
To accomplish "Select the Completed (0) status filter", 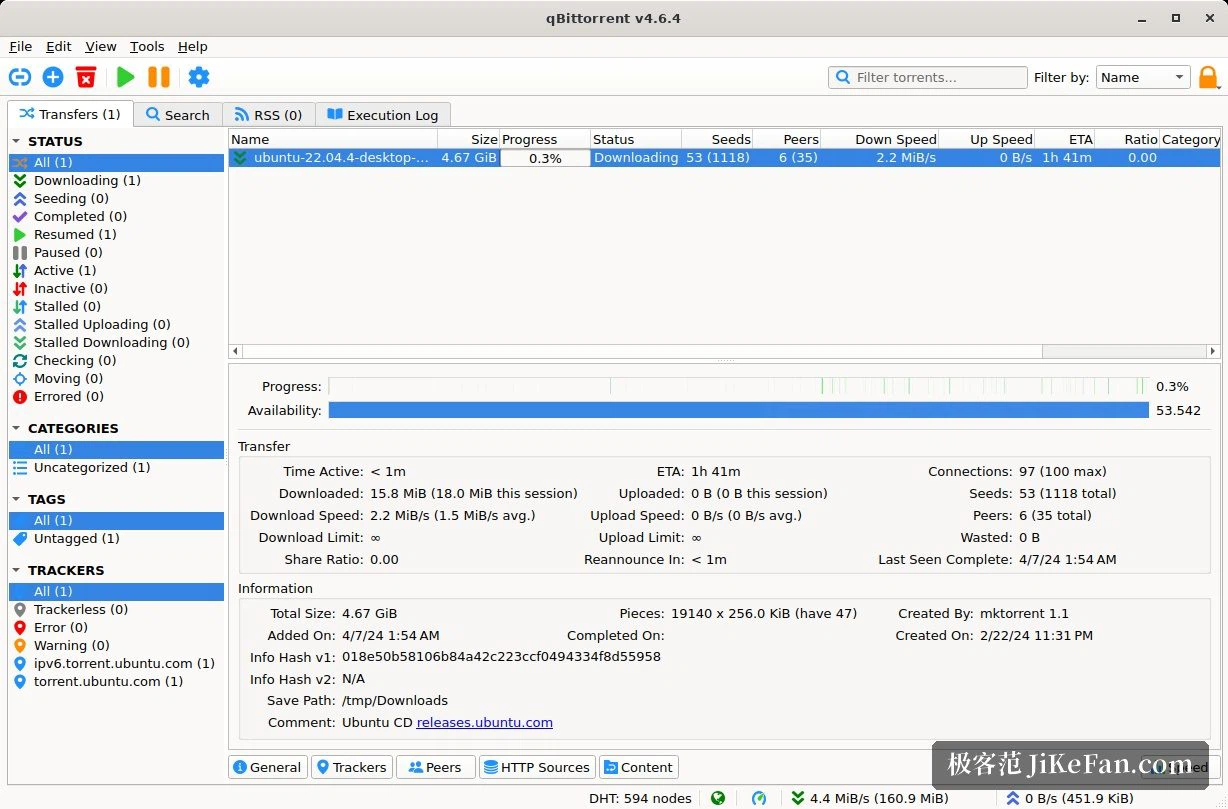I will [116, 216].
